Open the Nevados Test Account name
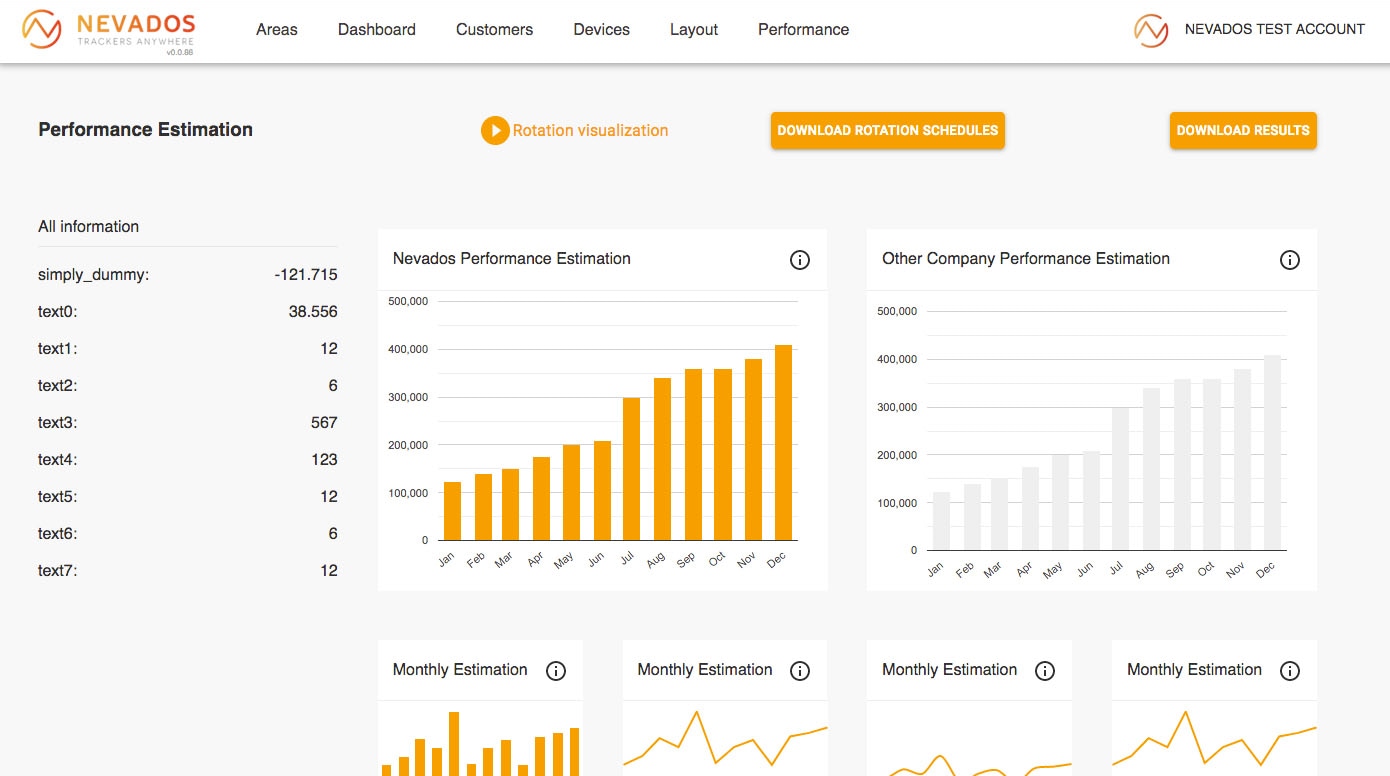 tap(1274, 30)
